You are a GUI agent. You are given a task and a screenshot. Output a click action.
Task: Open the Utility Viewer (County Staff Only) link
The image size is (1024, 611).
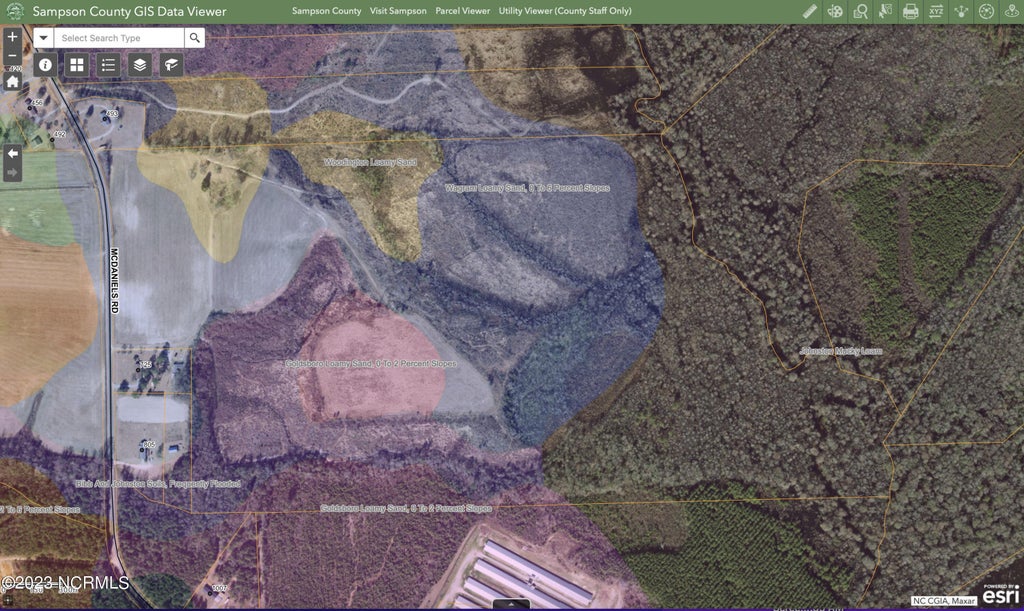tap(565, 11)
